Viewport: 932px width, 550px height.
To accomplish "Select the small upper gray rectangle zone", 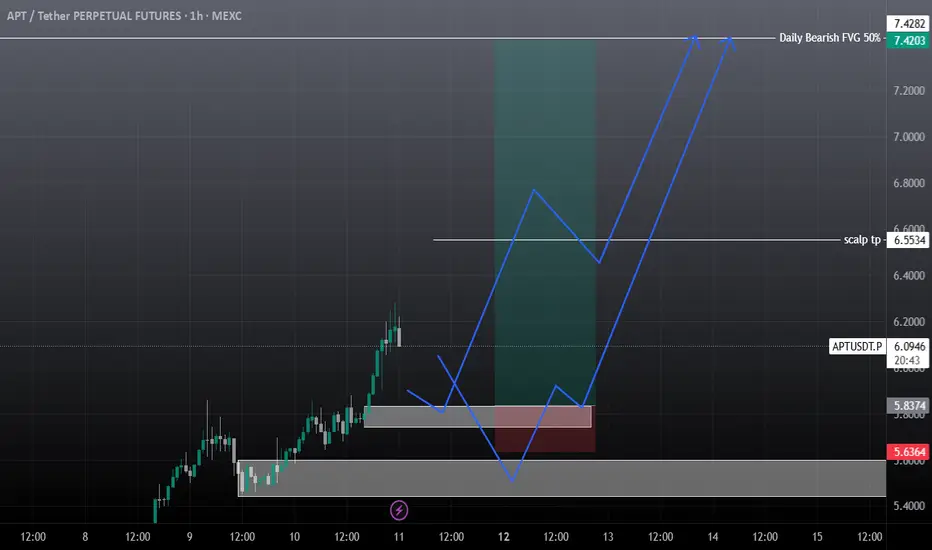I will [x=477, y=417].
